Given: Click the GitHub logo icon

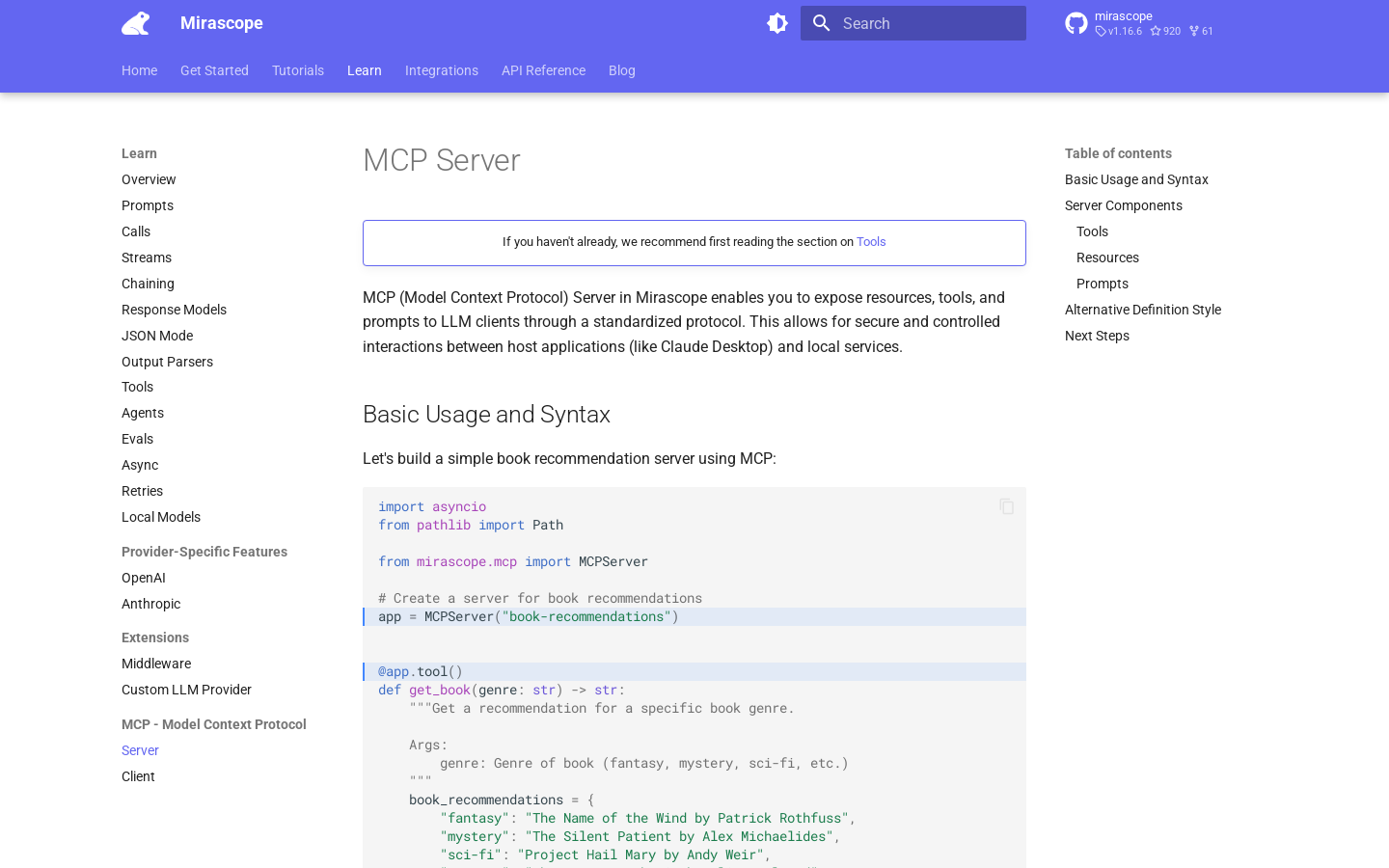Looking at the screenshot, I should pos(1076,23).
